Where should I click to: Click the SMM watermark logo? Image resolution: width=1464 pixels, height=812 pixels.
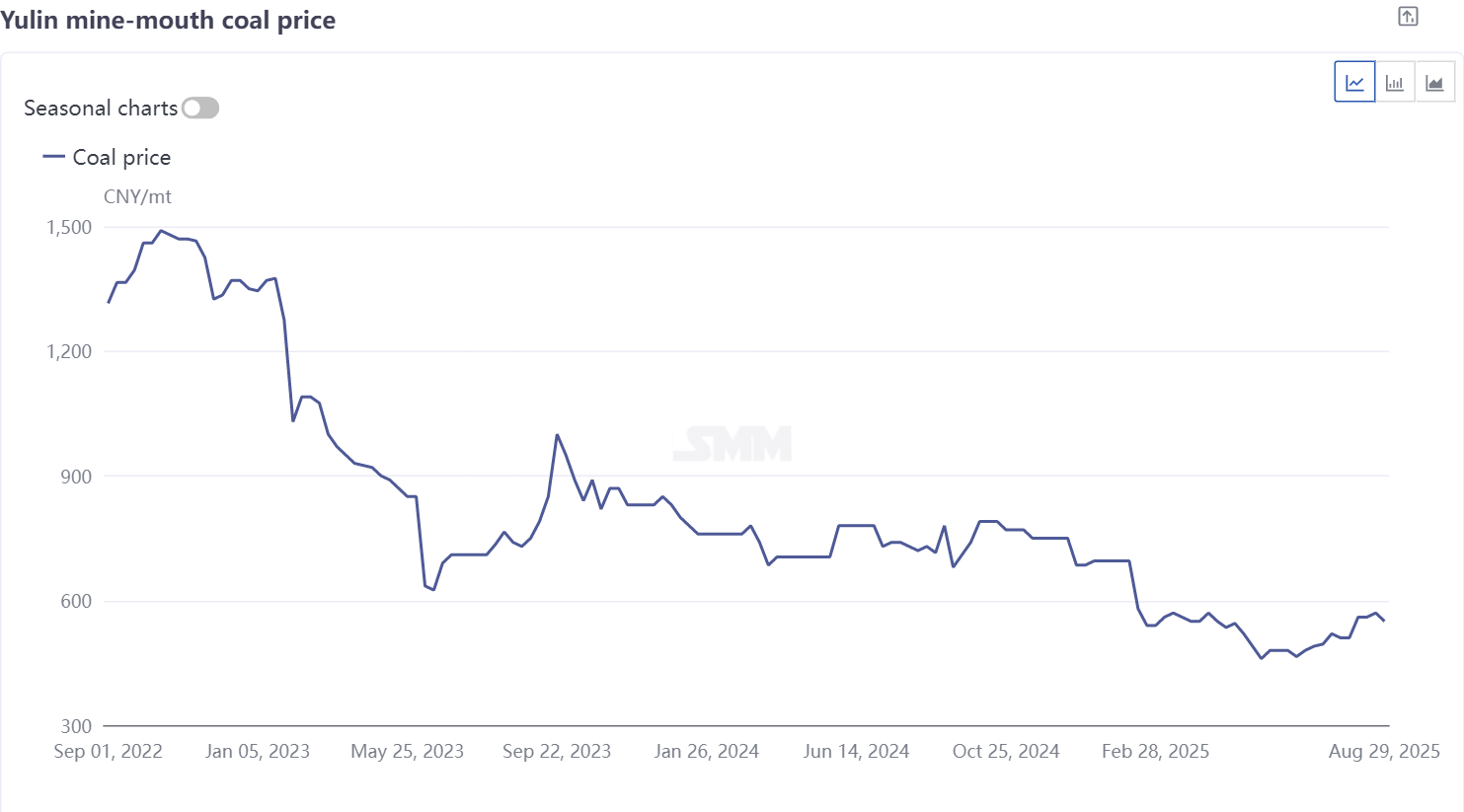732,444
